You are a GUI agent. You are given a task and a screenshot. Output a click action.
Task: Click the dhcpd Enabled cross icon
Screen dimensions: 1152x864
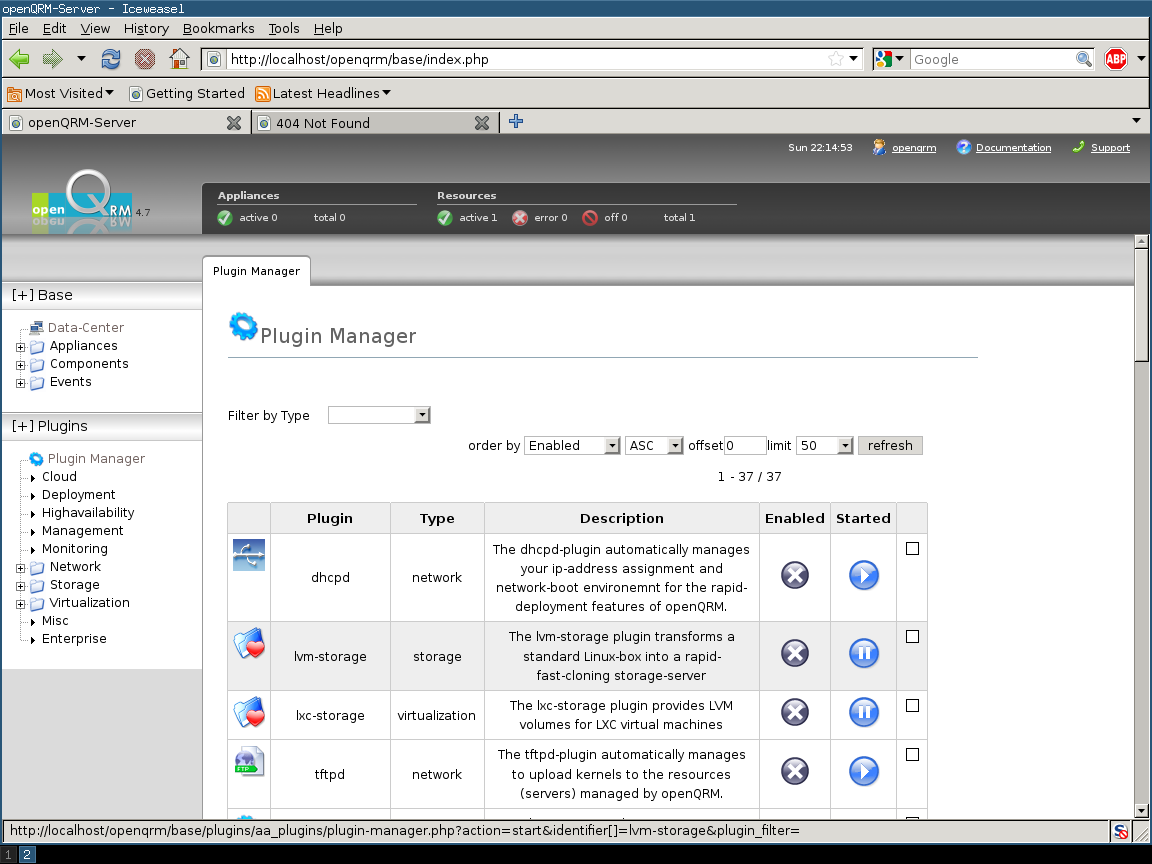pyautogui.click(x=794, y=575)
